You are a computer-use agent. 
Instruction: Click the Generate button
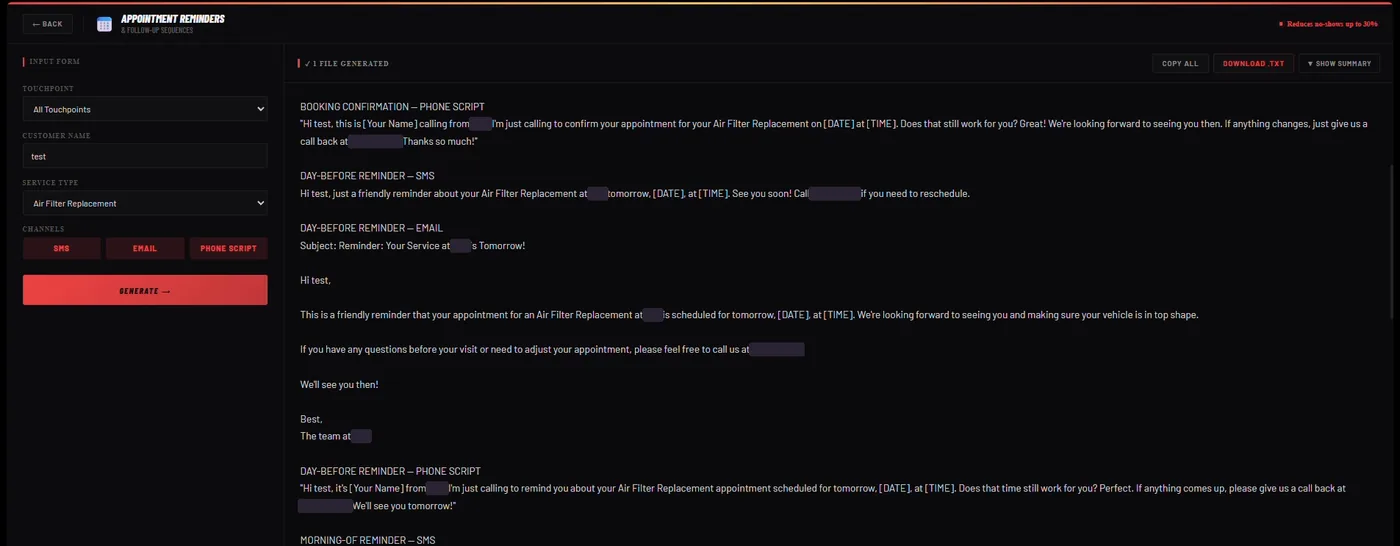(145, 290)
